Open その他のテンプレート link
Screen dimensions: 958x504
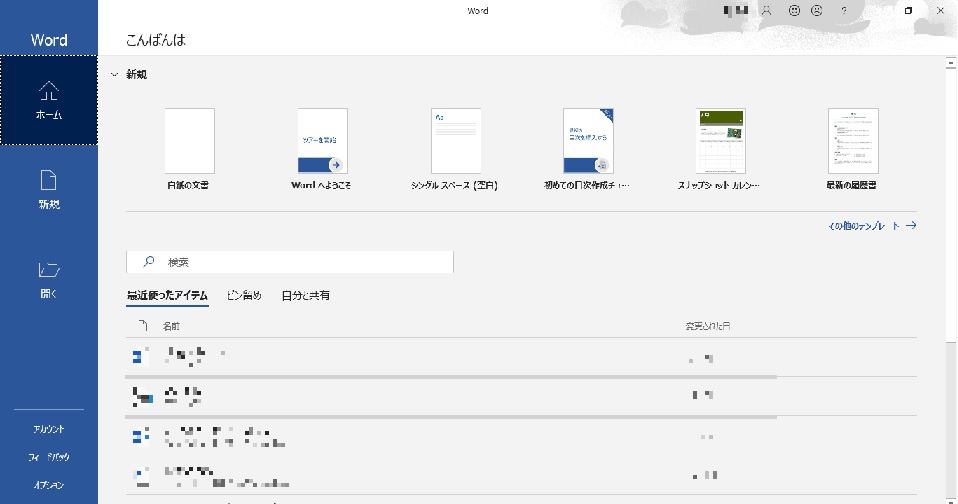[x=872, y=226]
